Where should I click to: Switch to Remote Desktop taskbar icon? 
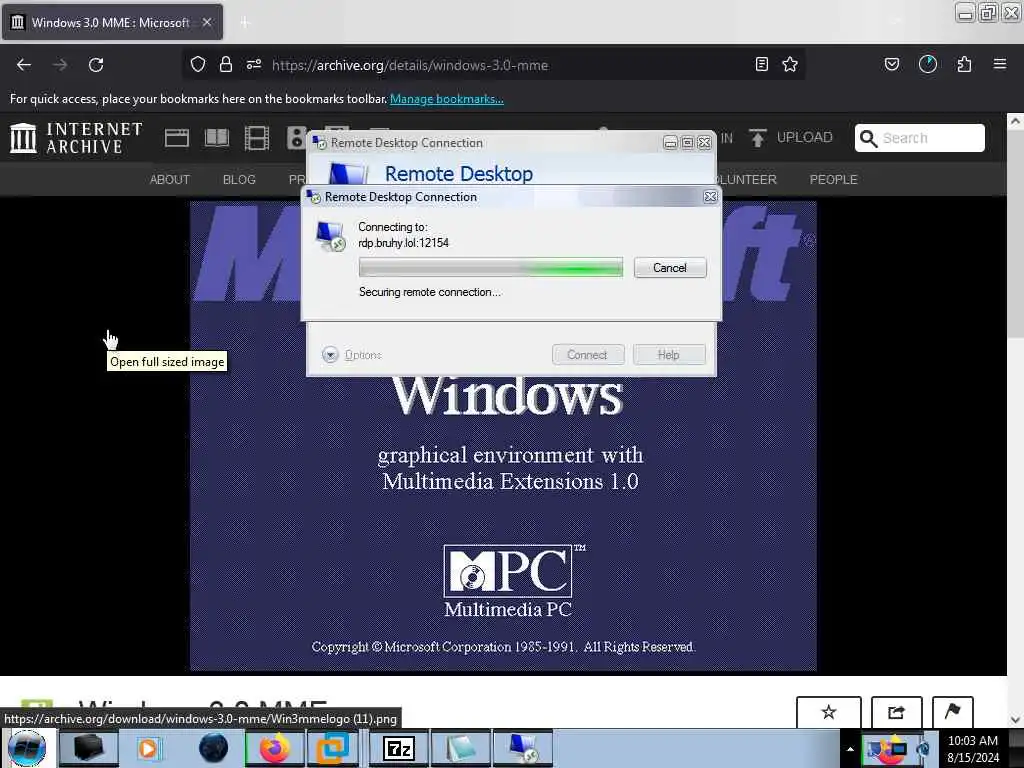(x=523, y=748)
